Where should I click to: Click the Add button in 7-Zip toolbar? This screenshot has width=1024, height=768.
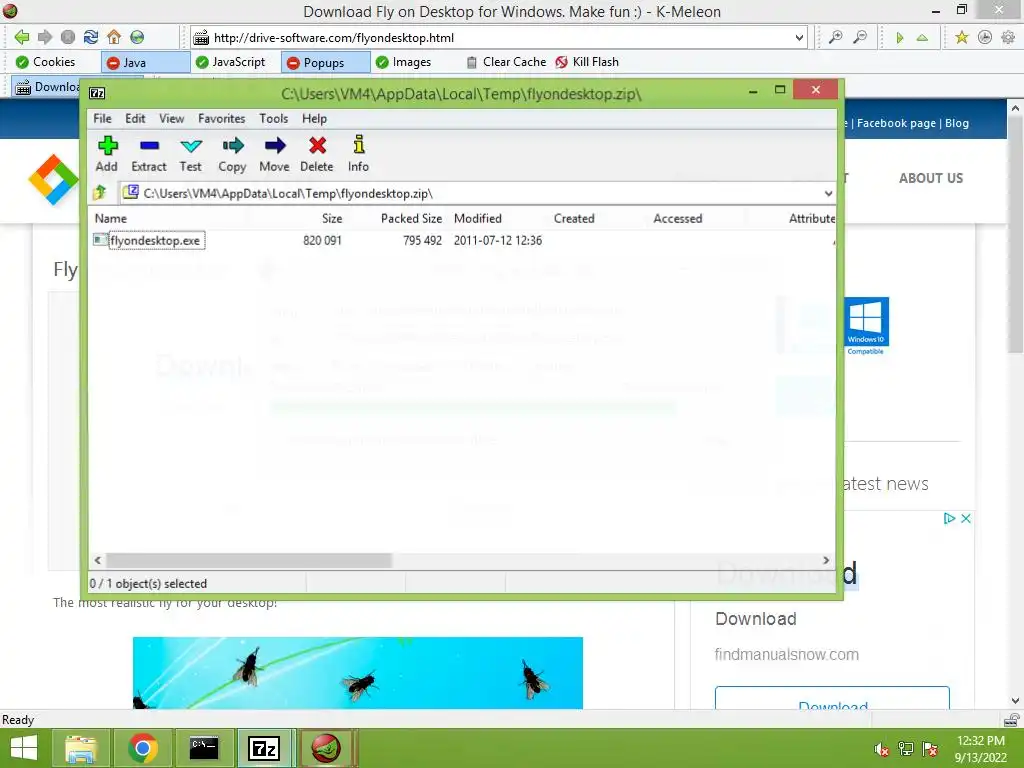point(107,154)
